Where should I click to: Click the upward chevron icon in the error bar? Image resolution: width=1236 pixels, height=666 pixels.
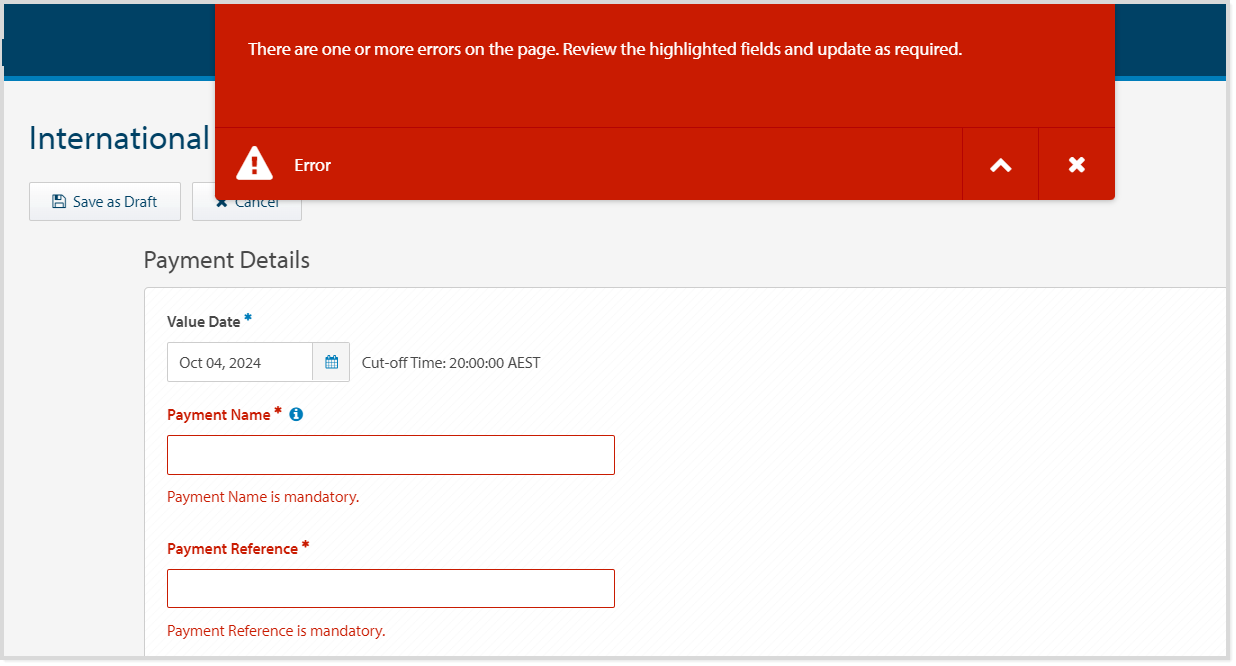[1000, 163]
